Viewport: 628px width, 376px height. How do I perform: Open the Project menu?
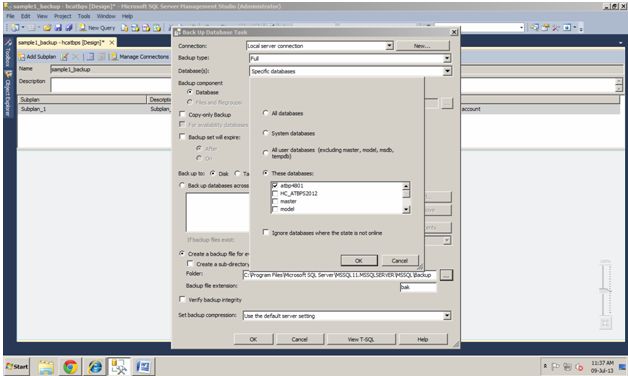tap(62, 16)
